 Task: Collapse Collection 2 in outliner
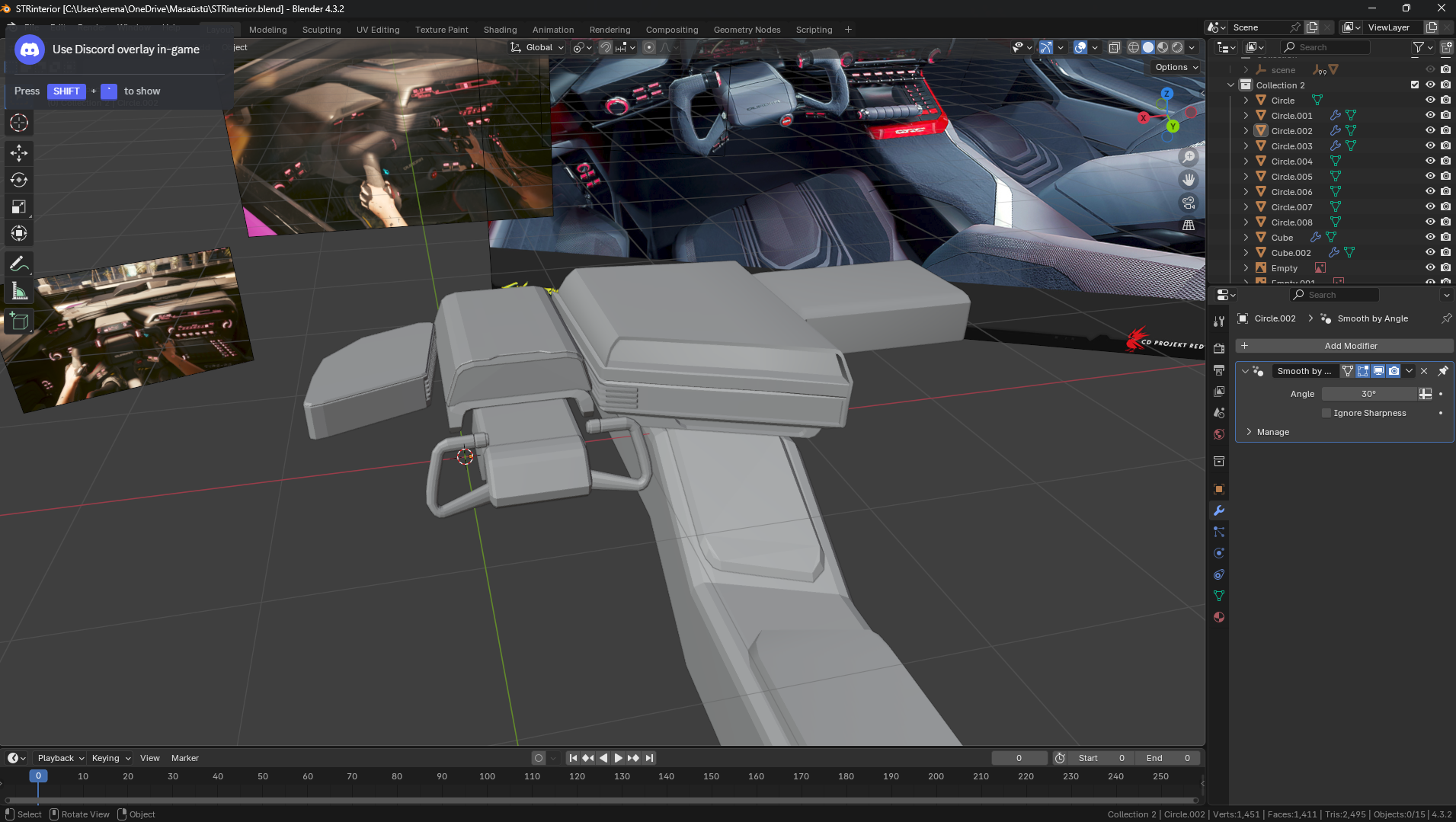(x=1230, y=85)
